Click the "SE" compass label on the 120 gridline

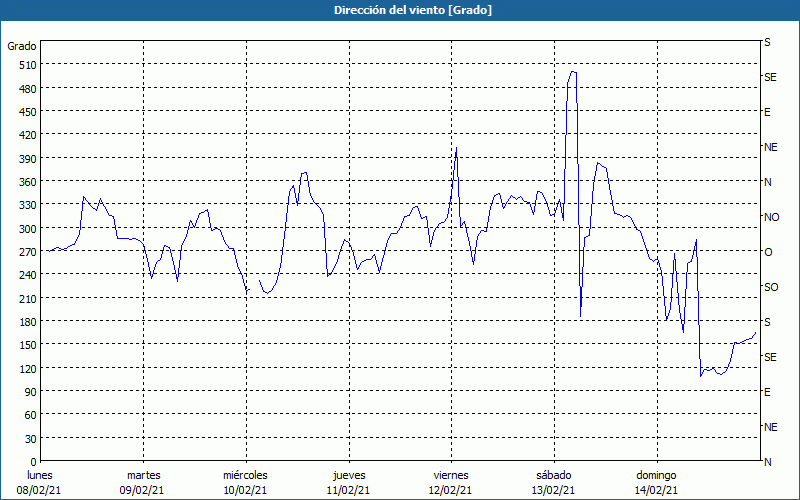(770, 357)
